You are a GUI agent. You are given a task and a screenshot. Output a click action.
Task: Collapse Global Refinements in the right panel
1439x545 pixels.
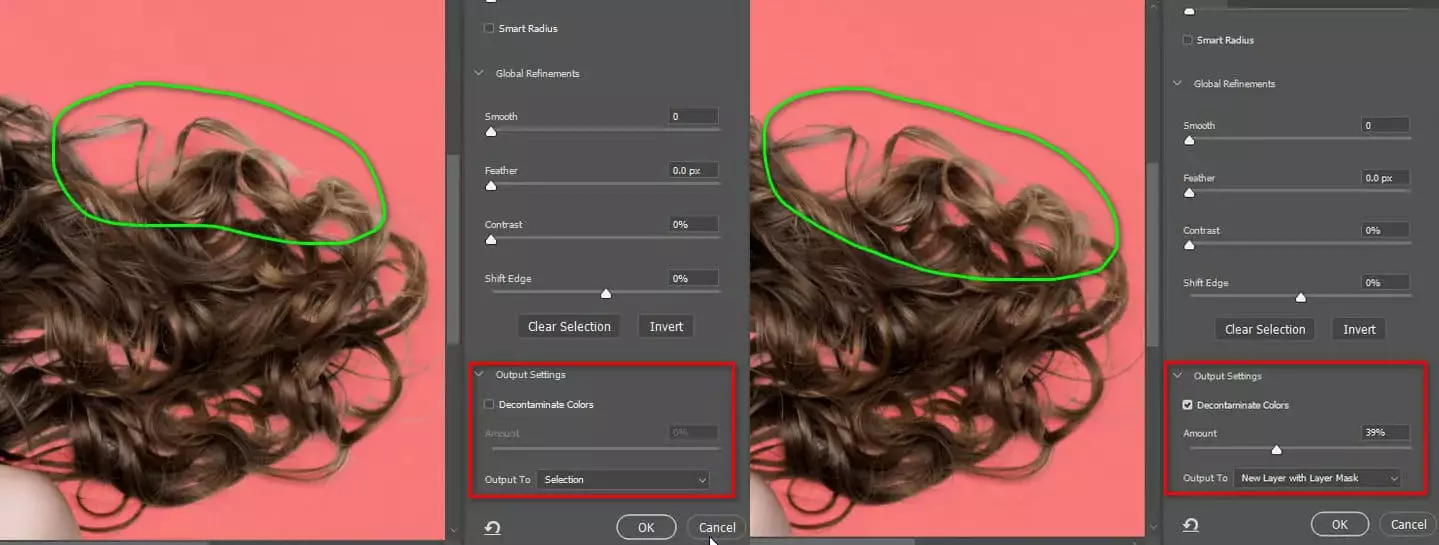point(1178,84)
